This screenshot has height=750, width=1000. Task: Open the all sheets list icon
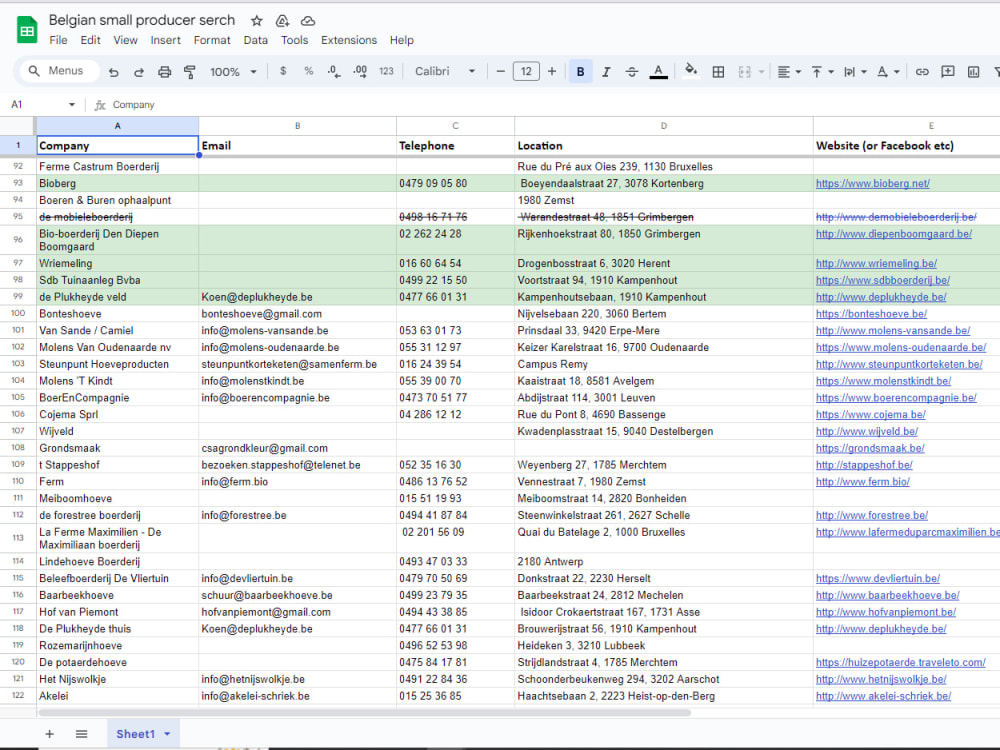click(x=82, y=734)
